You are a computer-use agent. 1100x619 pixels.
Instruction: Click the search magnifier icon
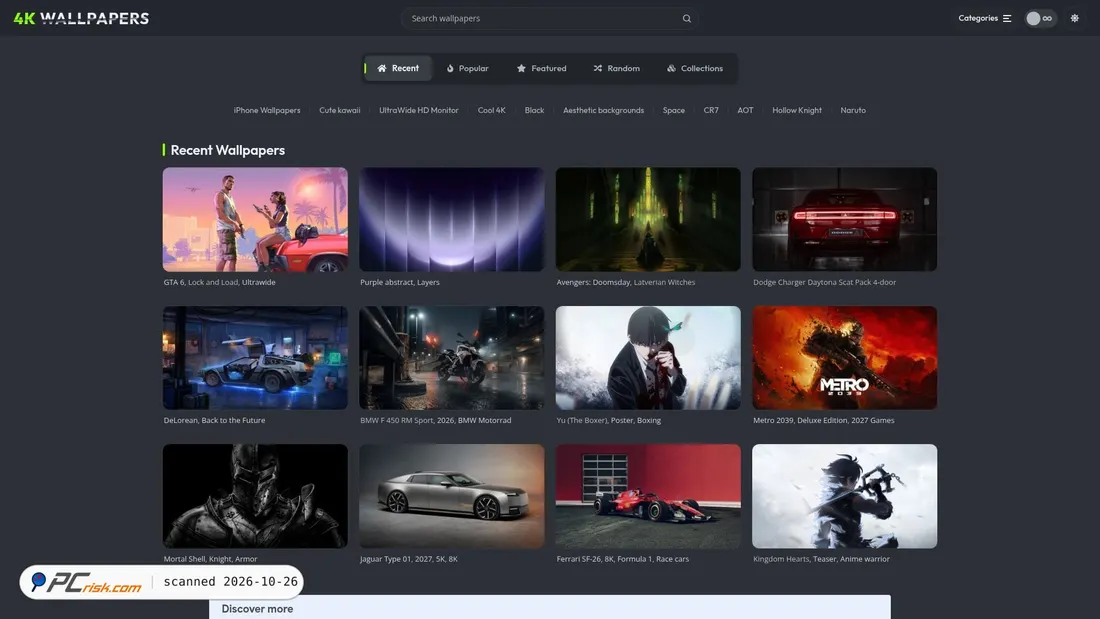tap(687, 19)
